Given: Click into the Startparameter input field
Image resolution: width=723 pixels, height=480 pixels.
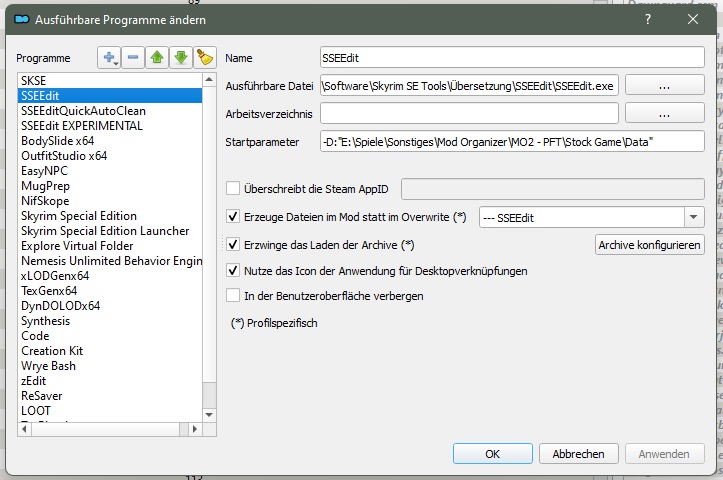Looking at the screenshot, I should (512, 142).
